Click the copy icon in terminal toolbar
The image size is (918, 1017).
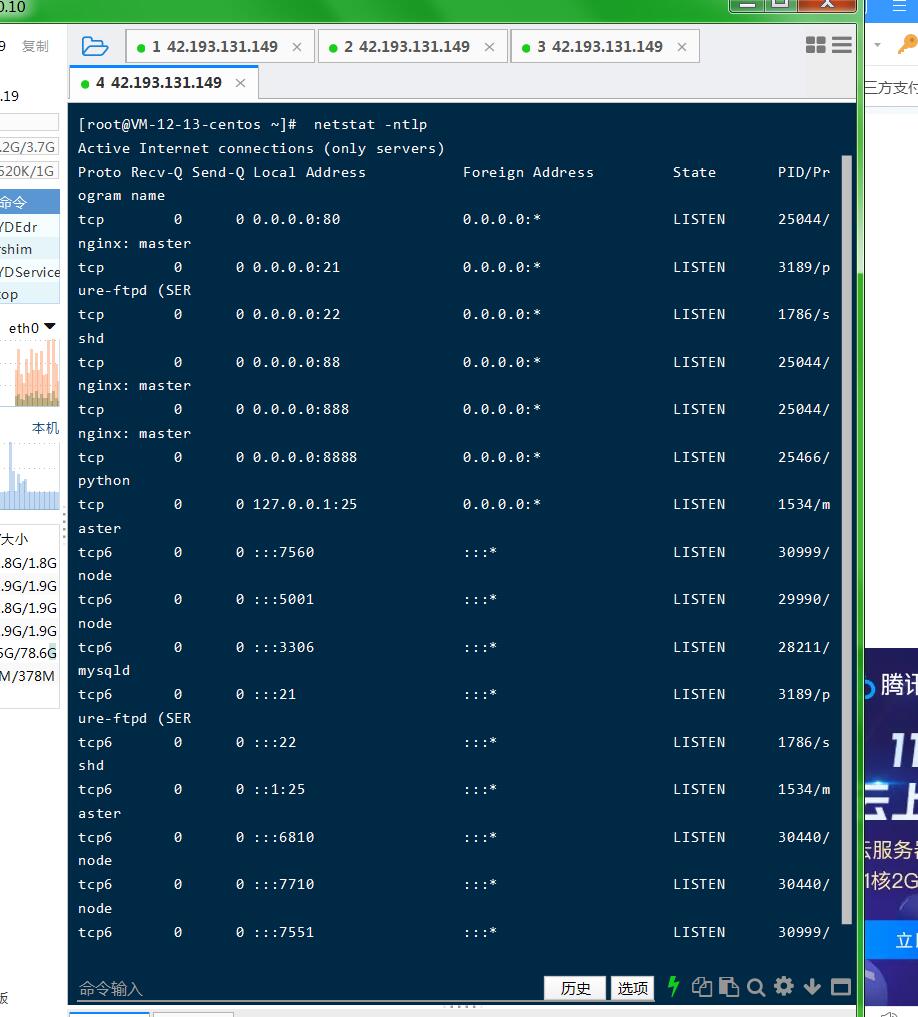click(701, 987)
